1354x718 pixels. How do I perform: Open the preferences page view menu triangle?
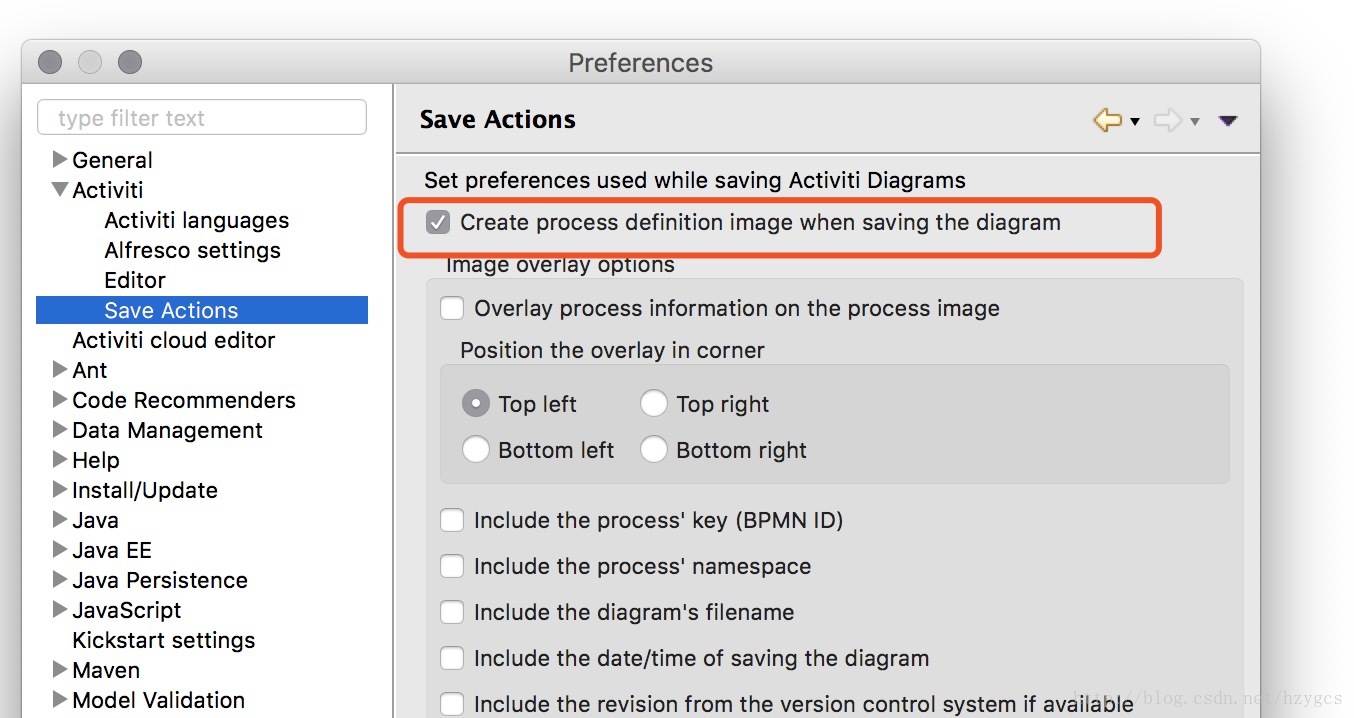click(x=1229, y=121)
